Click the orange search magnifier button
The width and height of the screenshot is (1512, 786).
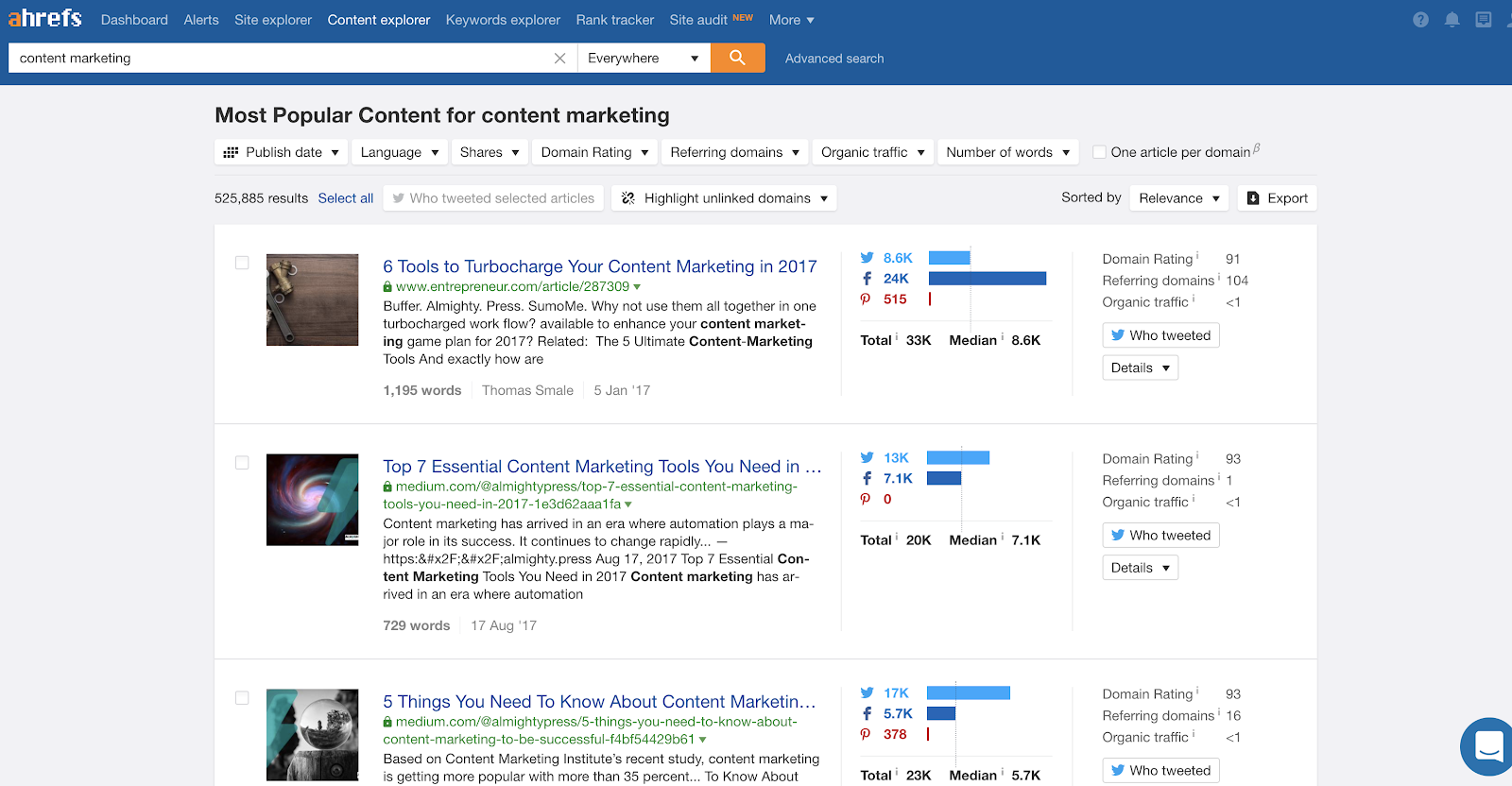(737, 58)
